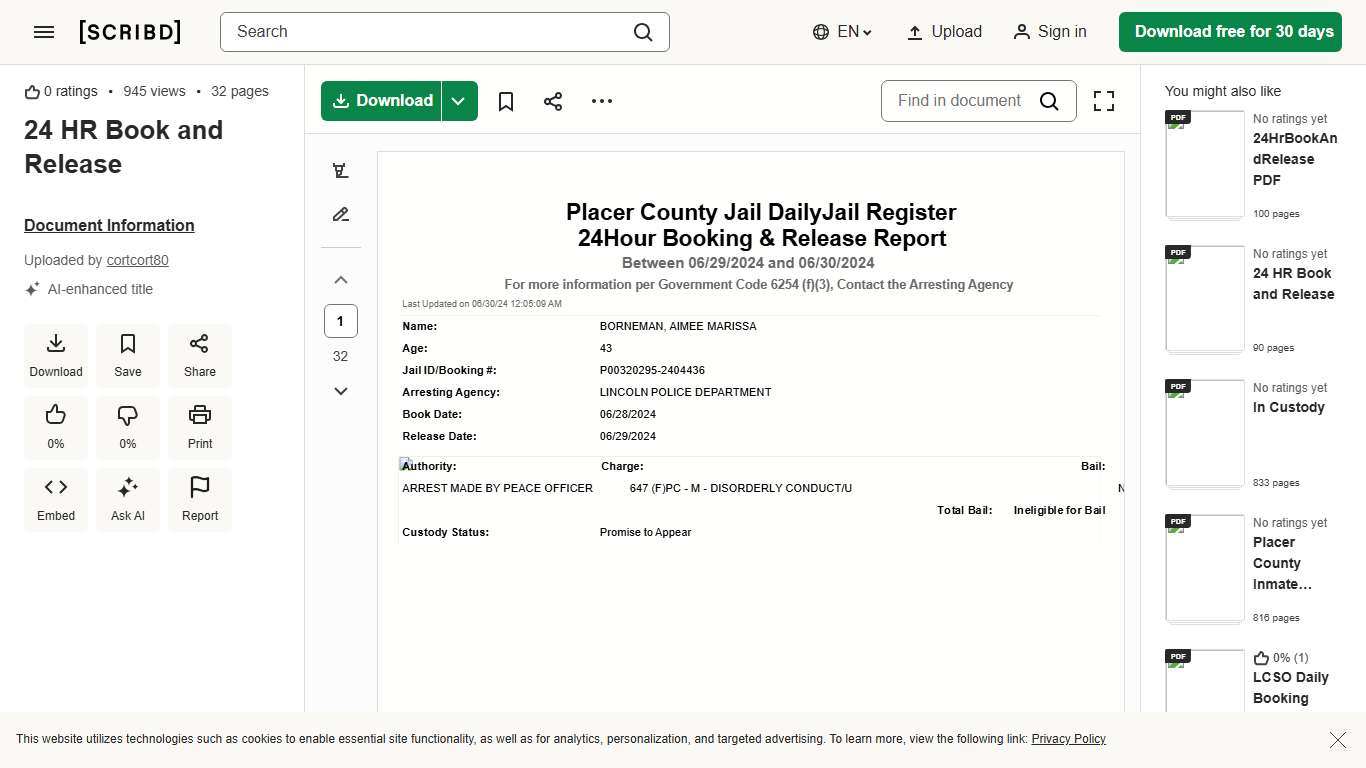Start the Download free for 30 days trial
This screenshot has width=1366, height=768.
pos(1230,31)
